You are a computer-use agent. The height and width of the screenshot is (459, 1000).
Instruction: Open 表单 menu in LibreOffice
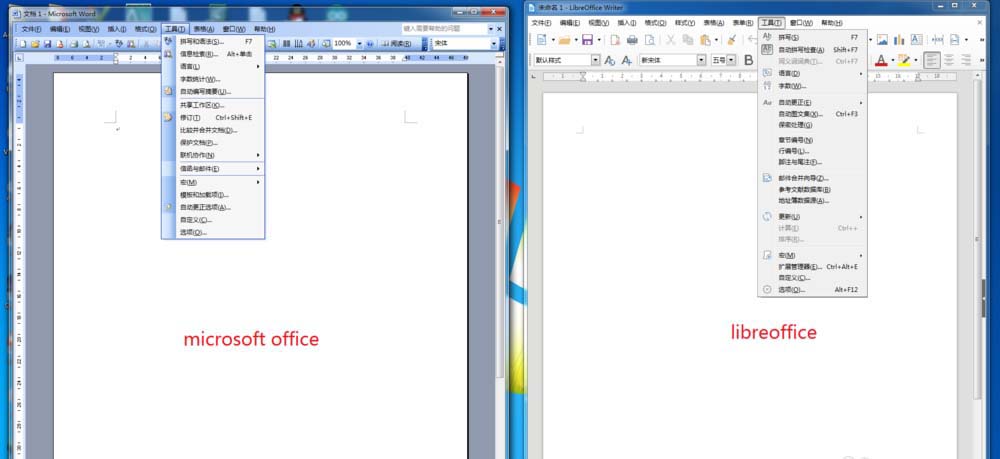(743, 23)
